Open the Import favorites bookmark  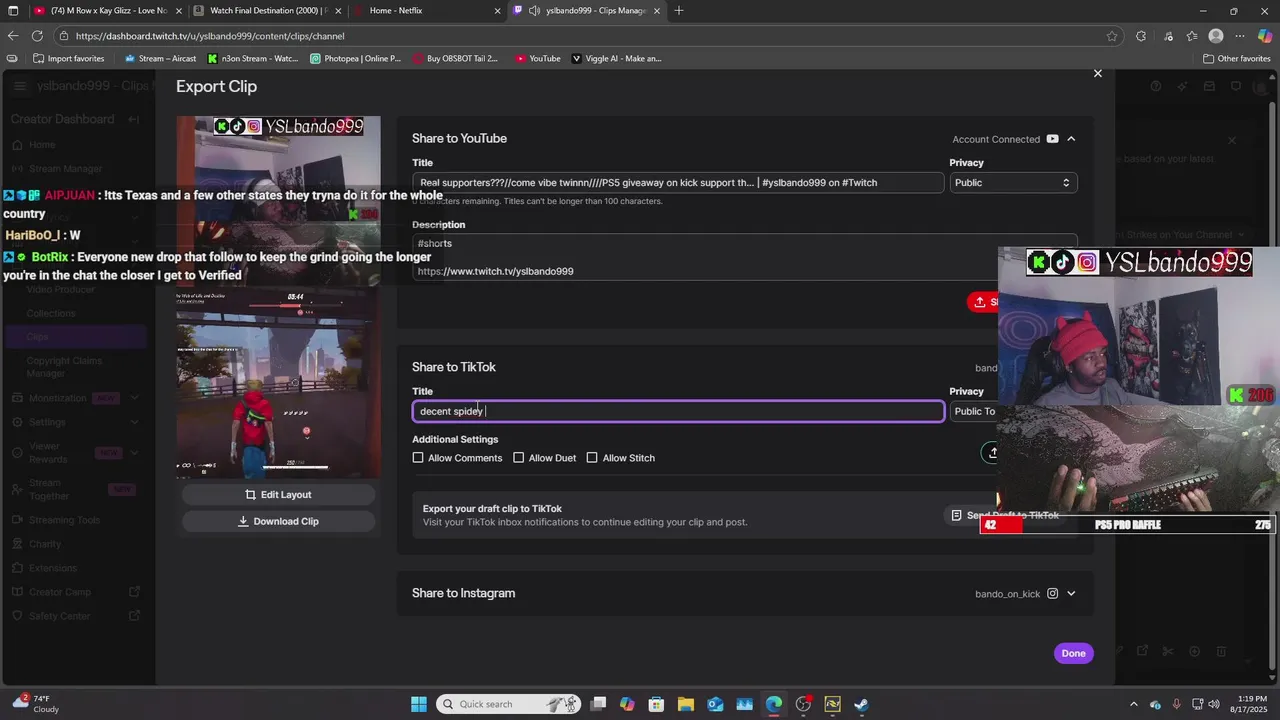69,59
